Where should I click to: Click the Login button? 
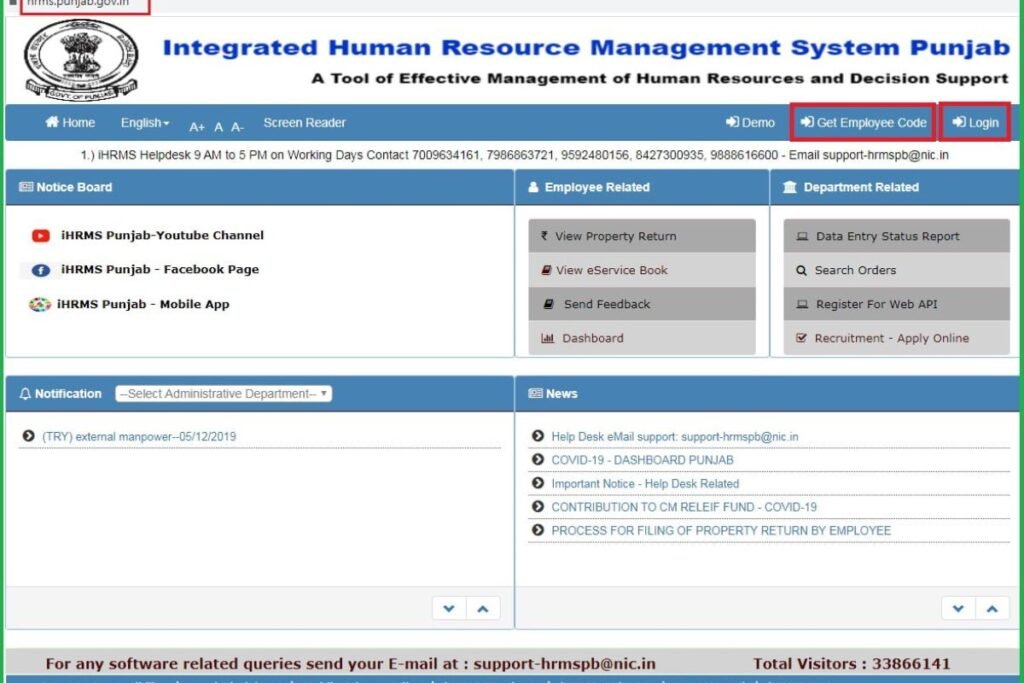(x=974, y=122)
